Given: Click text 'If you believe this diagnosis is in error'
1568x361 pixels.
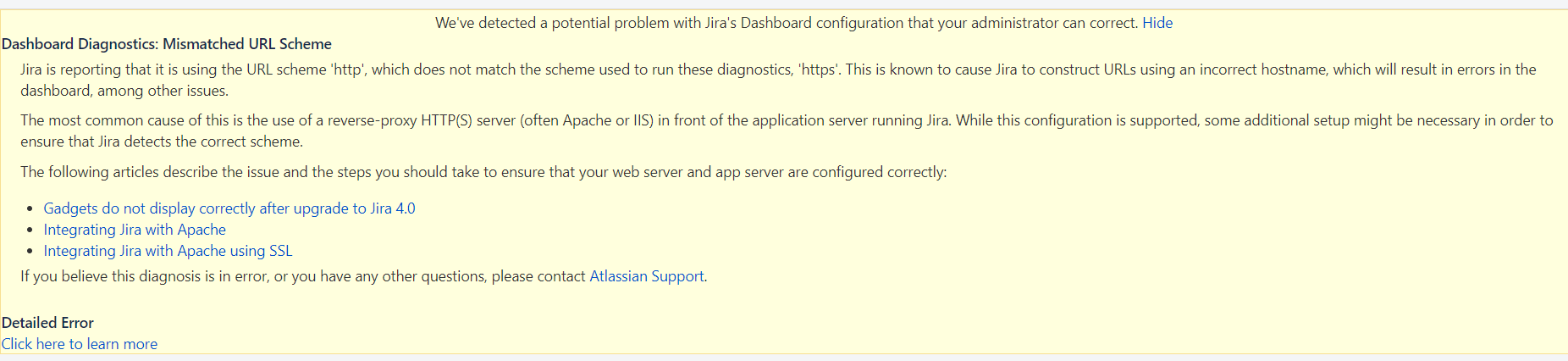Looking at the screenshot, I should point(364,276).
